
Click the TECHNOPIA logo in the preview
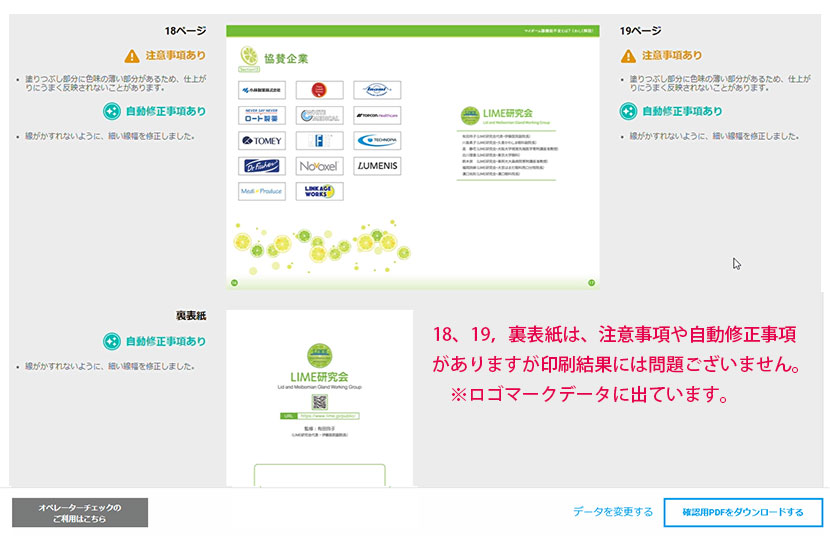coord(377,140)
